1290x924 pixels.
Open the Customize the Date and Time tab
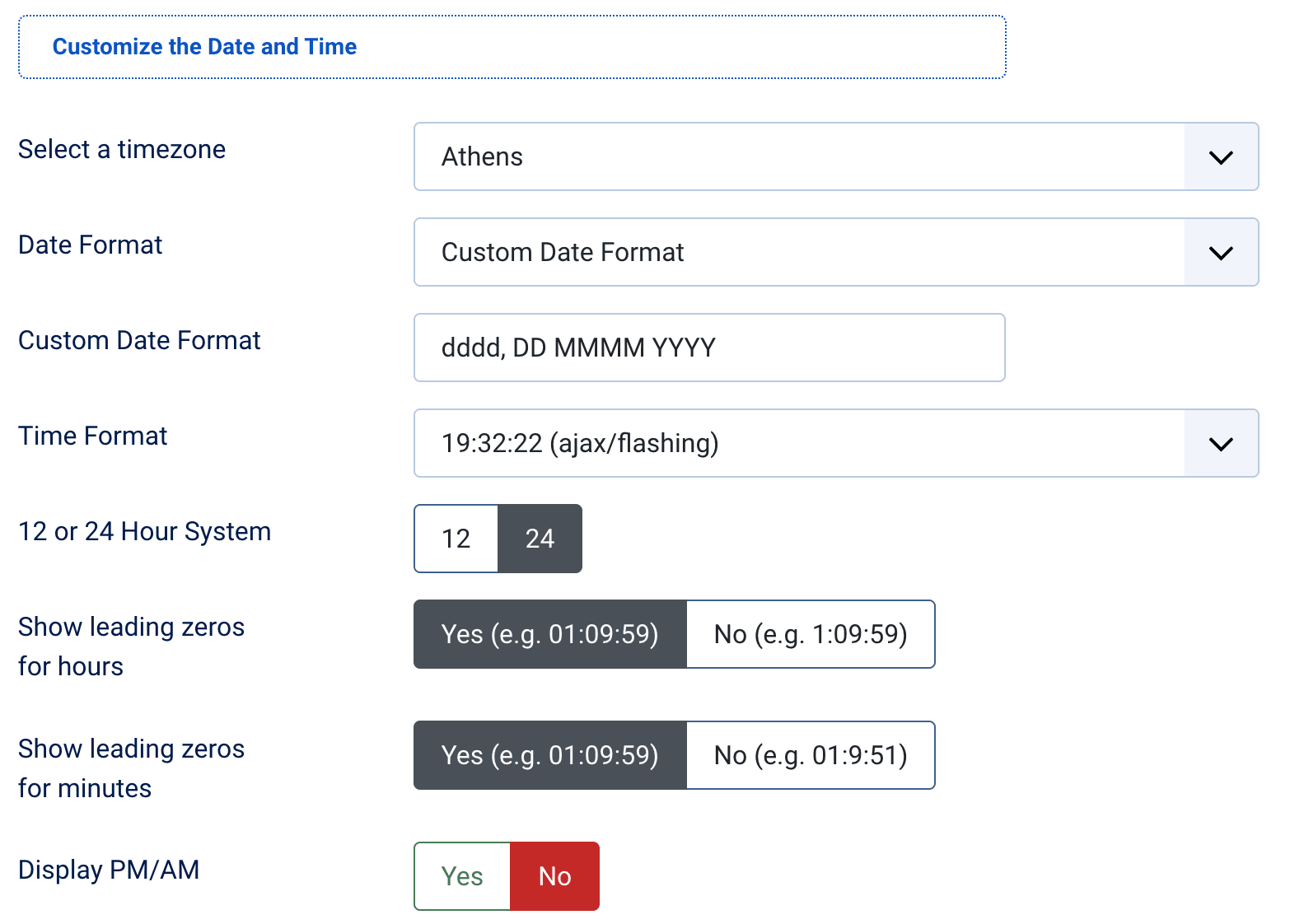[x=204, y=47]
